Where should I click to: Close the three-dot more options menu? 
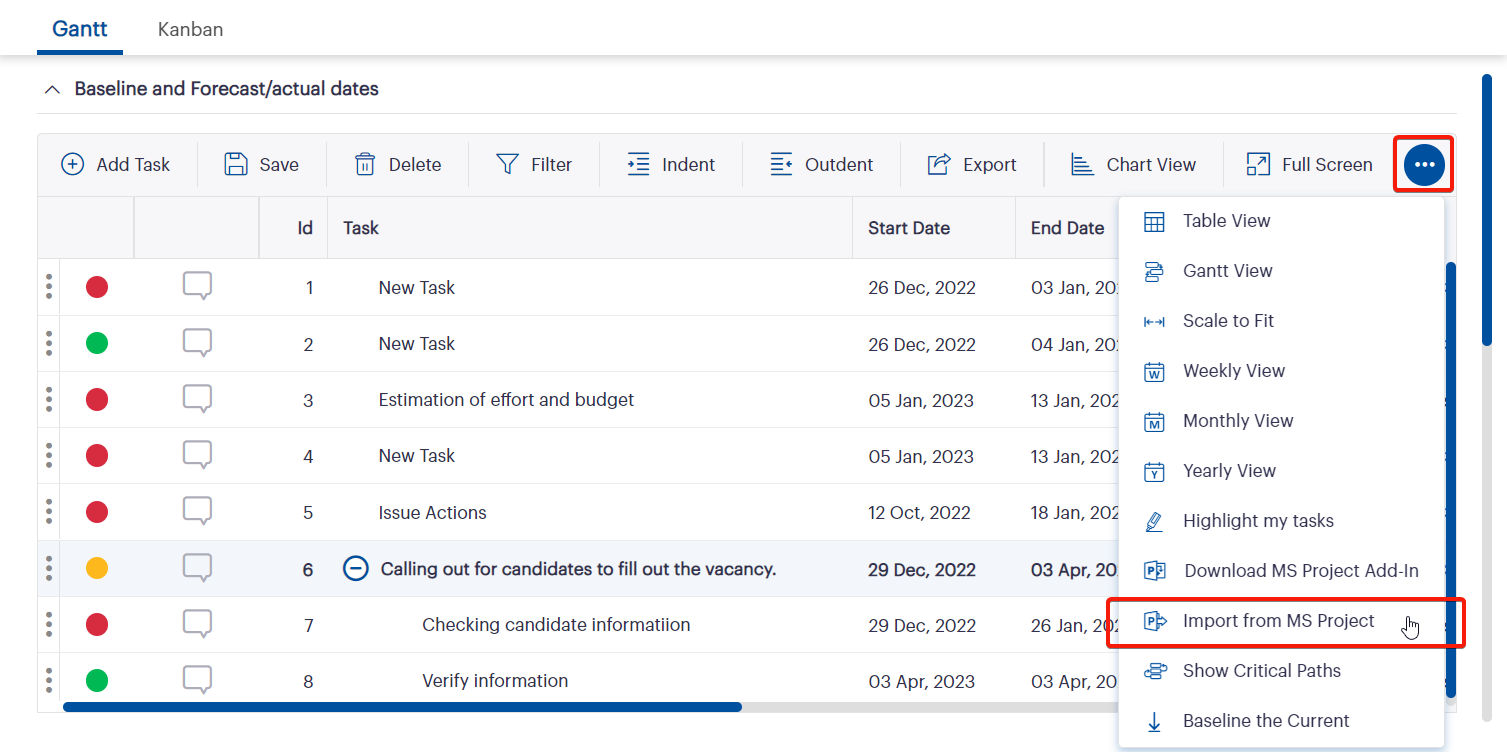[1424, 165]
